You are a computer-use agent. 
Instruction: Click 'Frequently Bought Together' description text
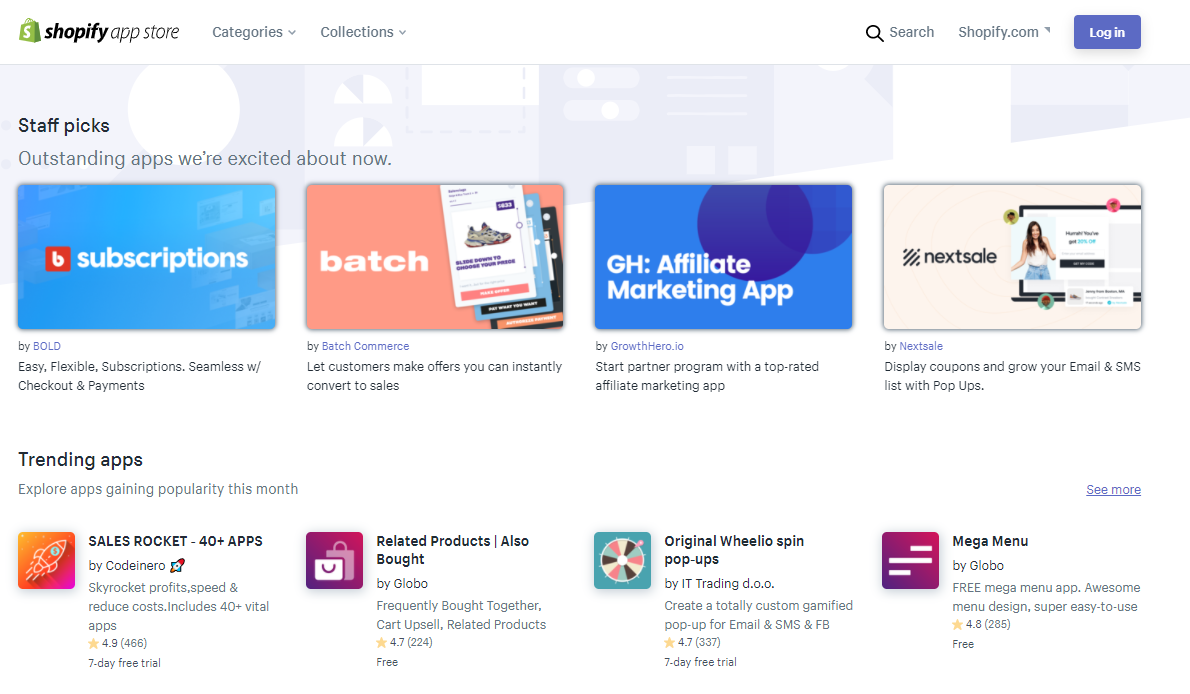461,615
